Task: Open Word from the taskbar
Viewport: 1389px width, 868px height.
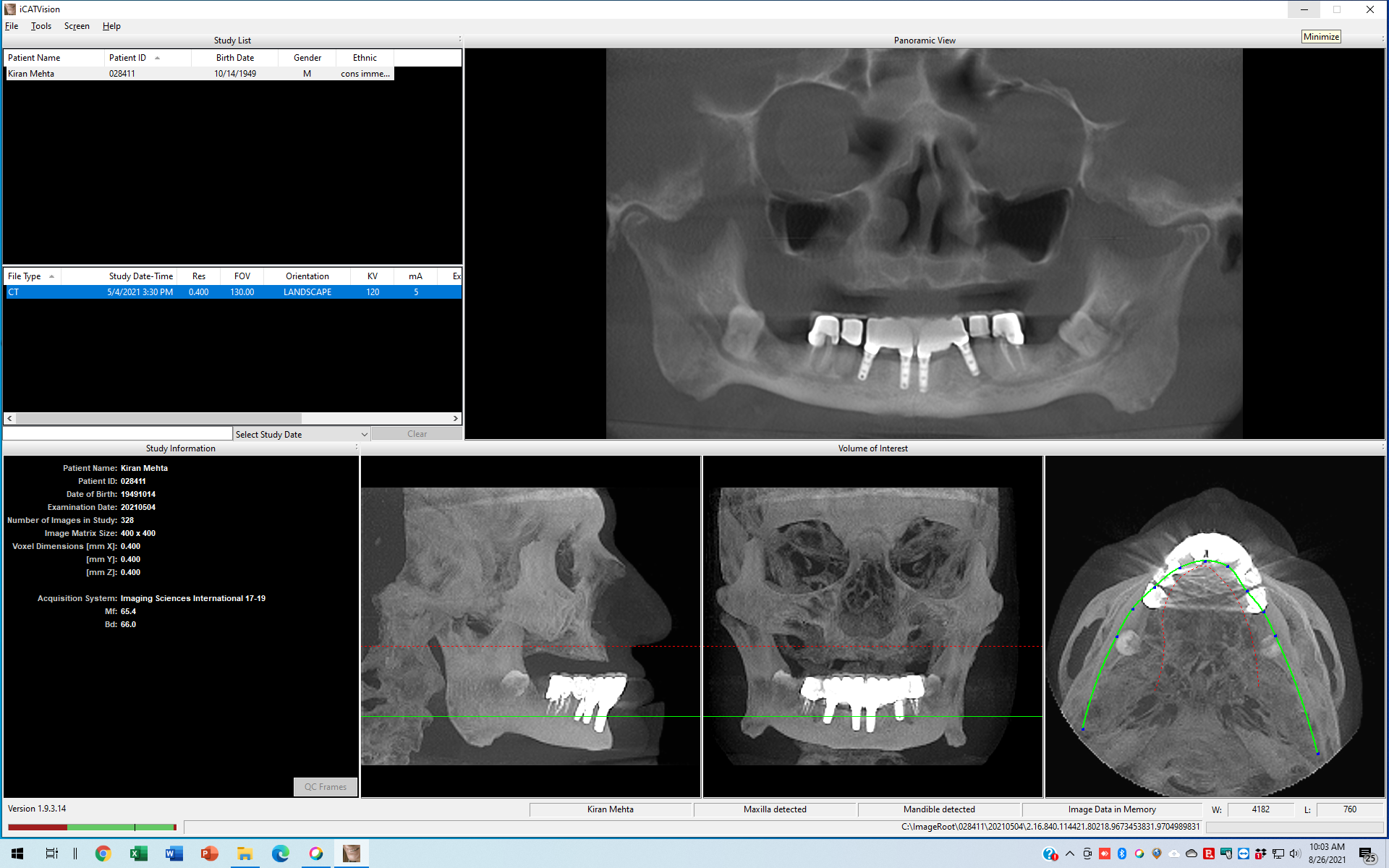Action: [x=174, y=854]
